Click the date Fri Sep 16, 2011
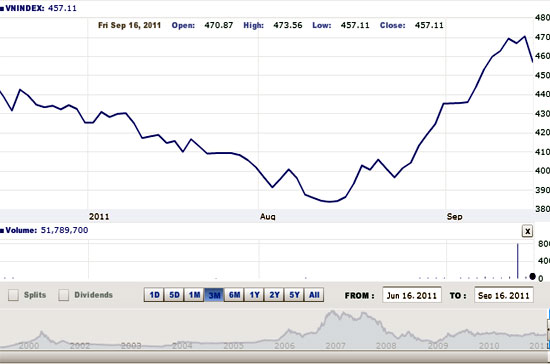 129,25
